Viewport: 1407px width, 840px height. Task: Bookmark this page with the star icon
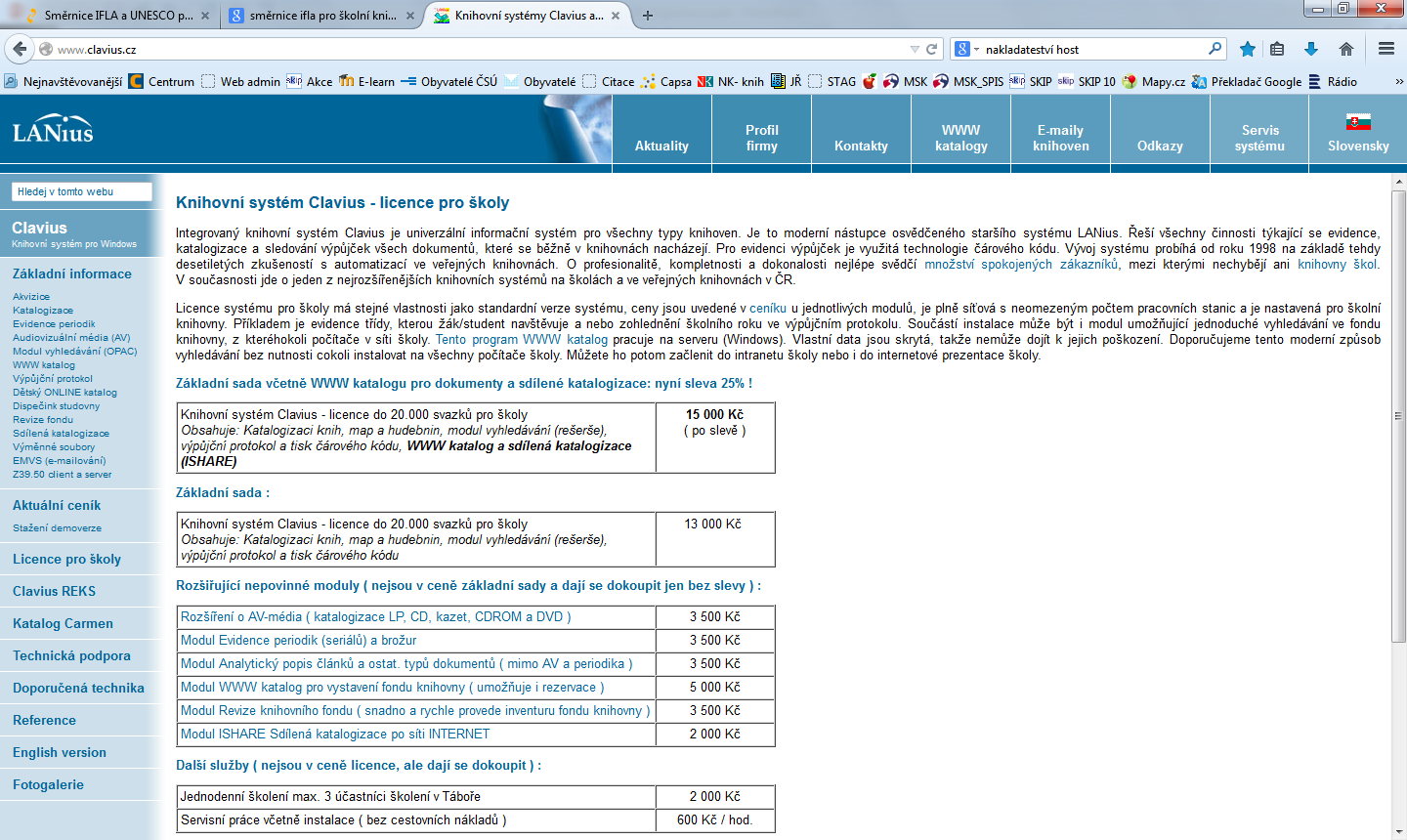tap(1248, 49)
